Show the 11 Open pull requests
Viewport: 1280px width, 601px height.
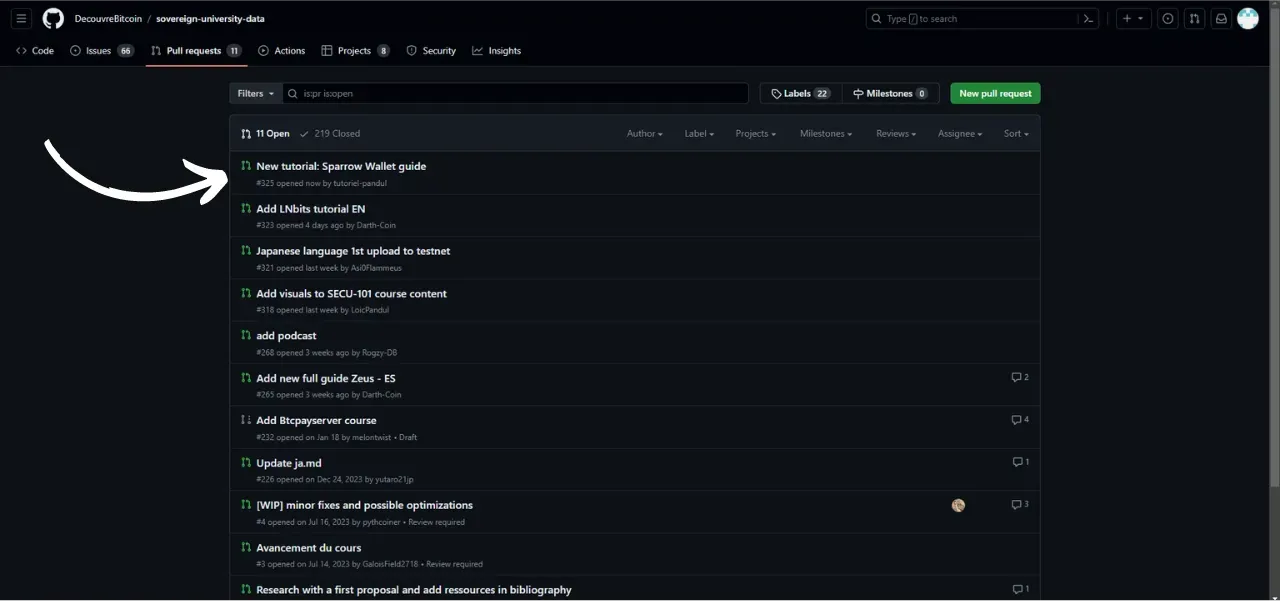tap(265, 133)
